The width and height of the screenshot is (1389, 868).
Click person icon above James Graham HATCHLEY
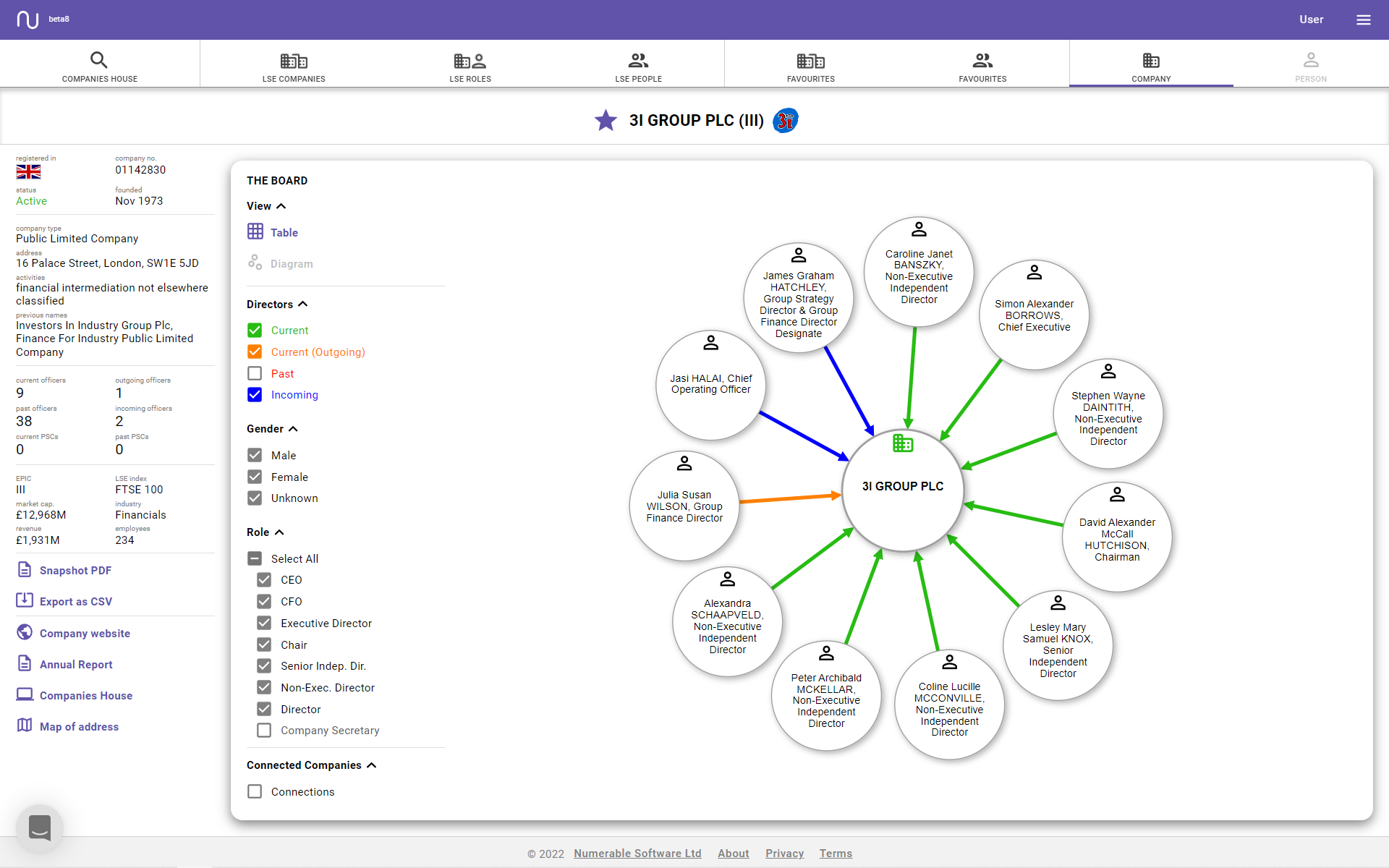tap(799, 255)
